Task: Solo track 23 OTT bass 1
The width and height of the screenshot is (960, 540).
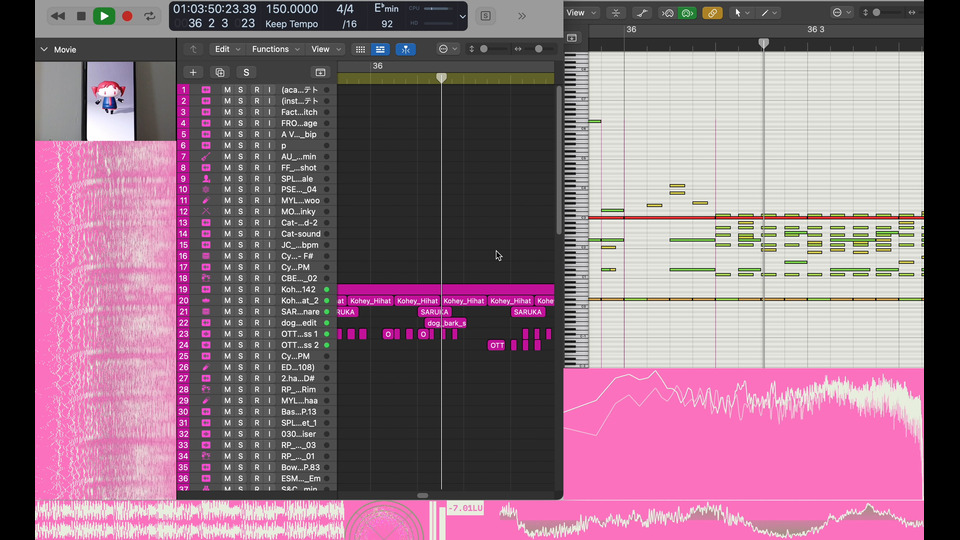Action: click(x=241, y=334)
